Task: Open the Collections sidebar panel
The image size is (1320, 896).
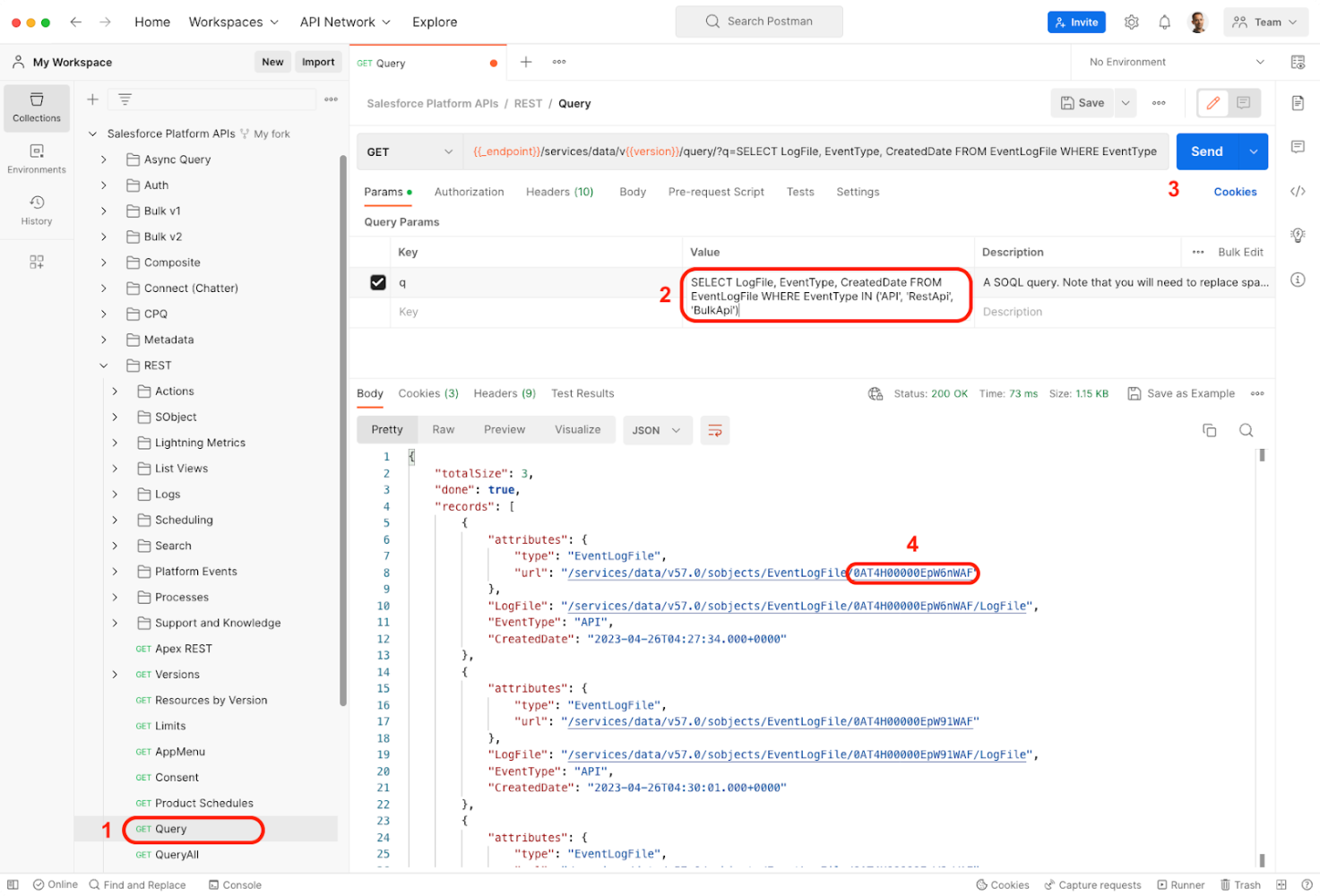Action: click(37, 108)
